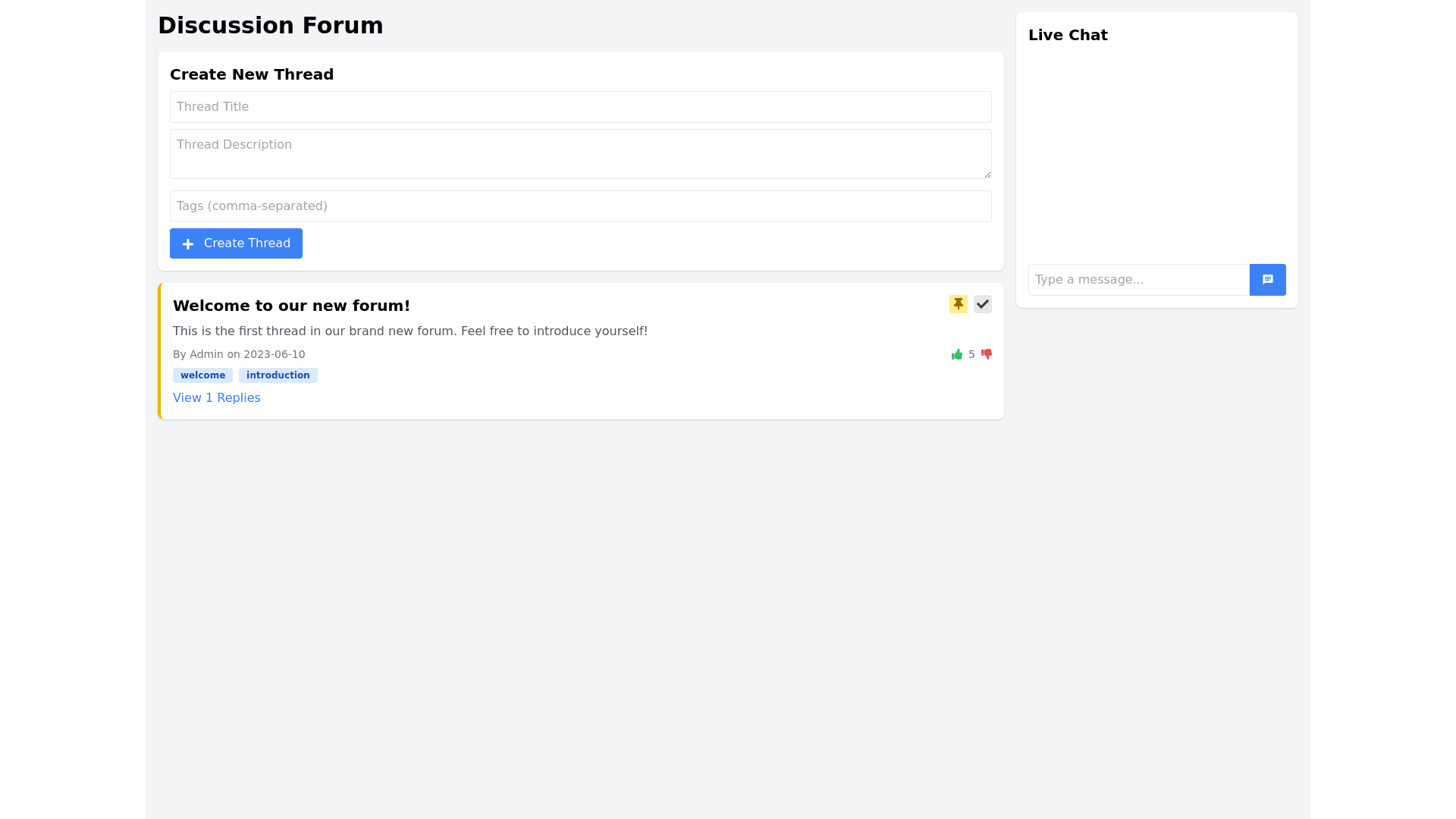The height and width of the screenshot is (819, 1456).
Task: Click the Thread Description resize handle
Action: click(x=987, y=174)
